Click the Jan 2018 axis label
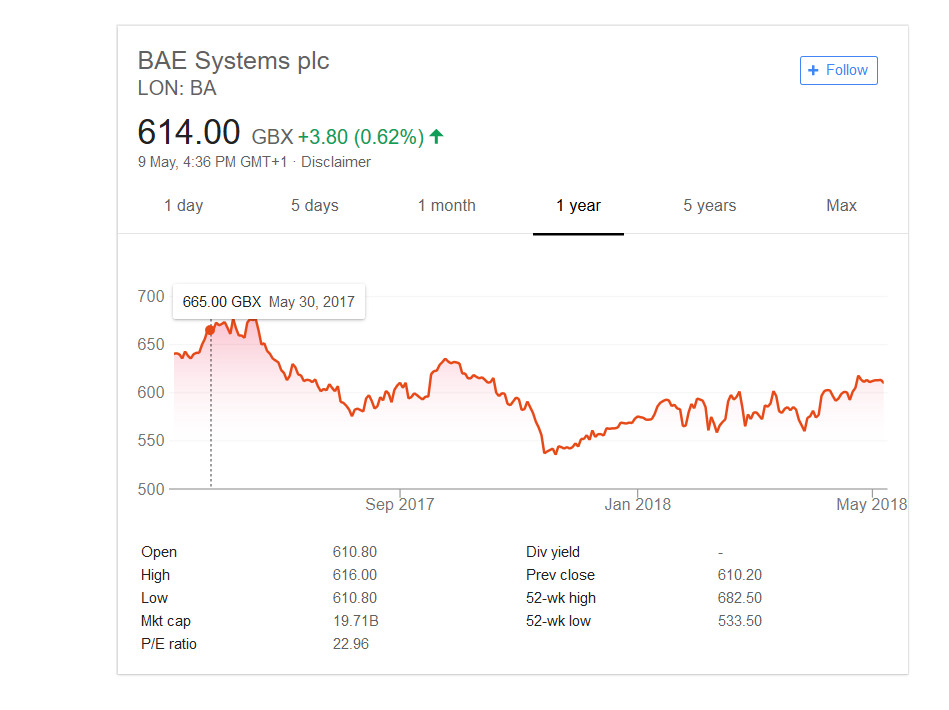This screenshot has height=710, width=949. (x=637, y=504)
